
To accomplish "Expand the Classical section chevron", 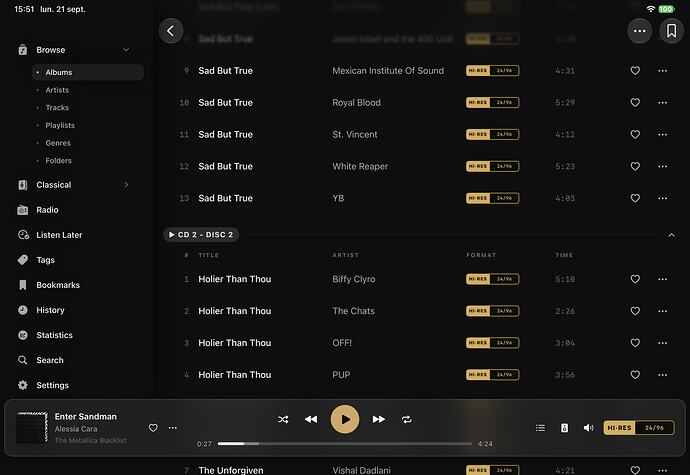I will (x=126, y=185).
